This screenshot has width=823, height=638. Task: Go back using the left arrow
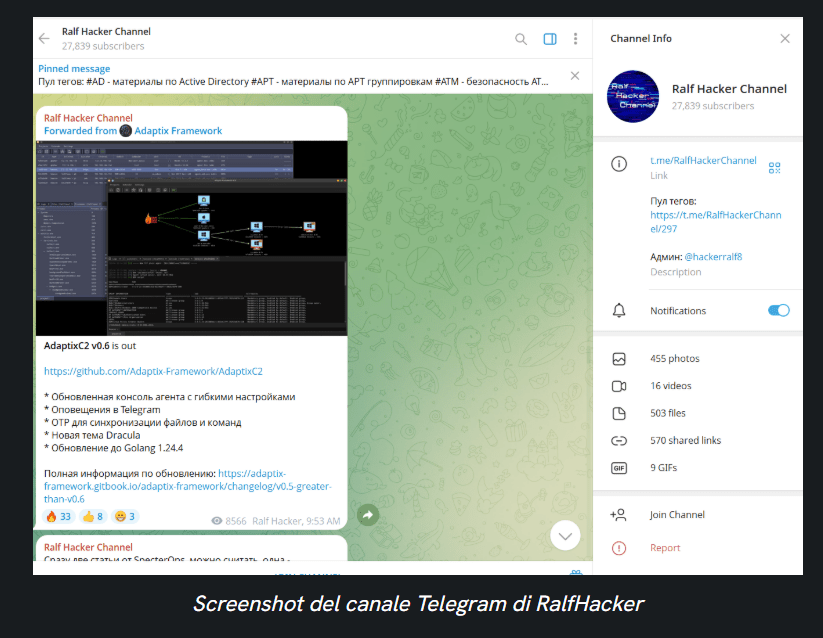click(x=42, y=38)
